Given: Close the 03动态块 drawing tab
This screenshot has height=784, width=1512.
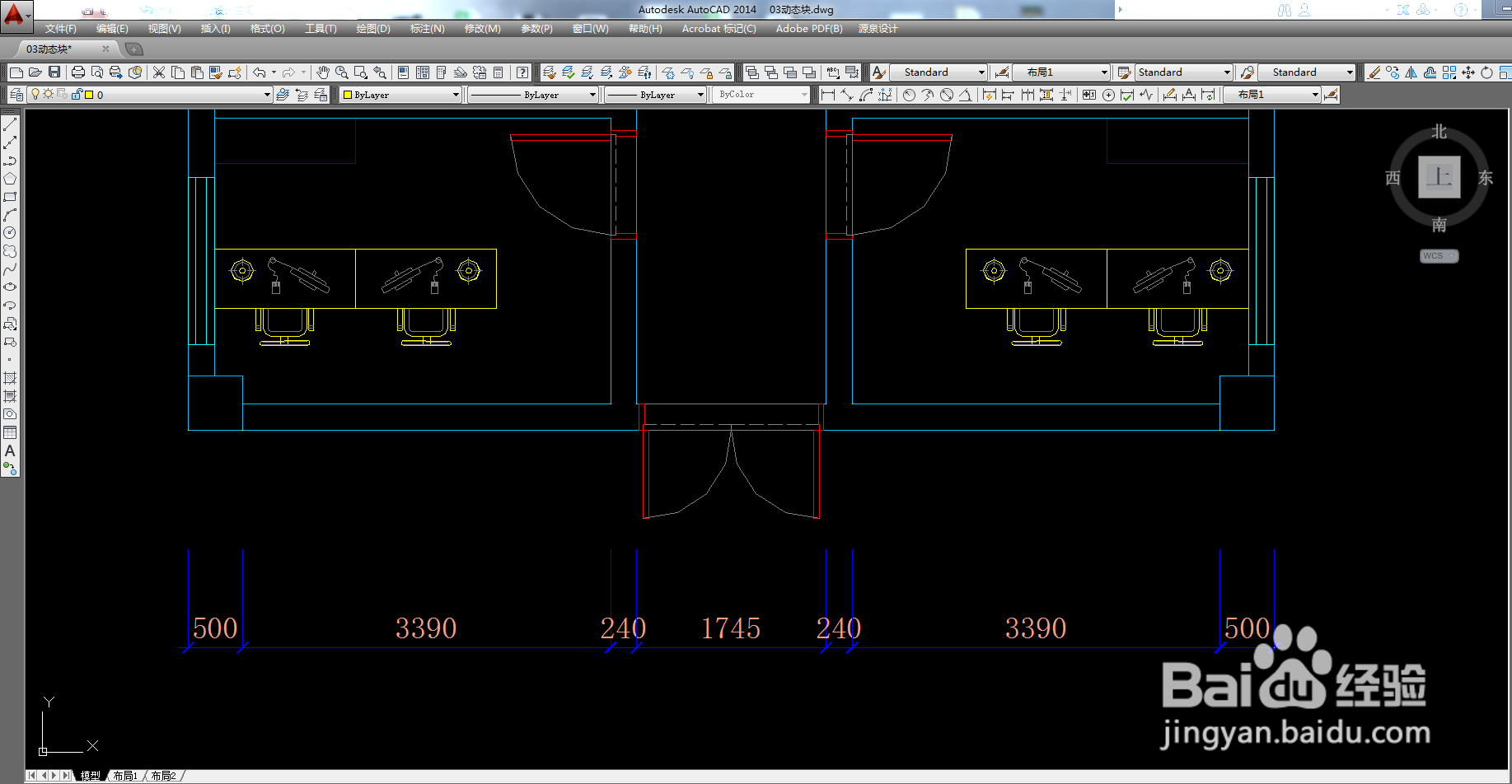Looking at the screenshot, I should tap(105, 49).
